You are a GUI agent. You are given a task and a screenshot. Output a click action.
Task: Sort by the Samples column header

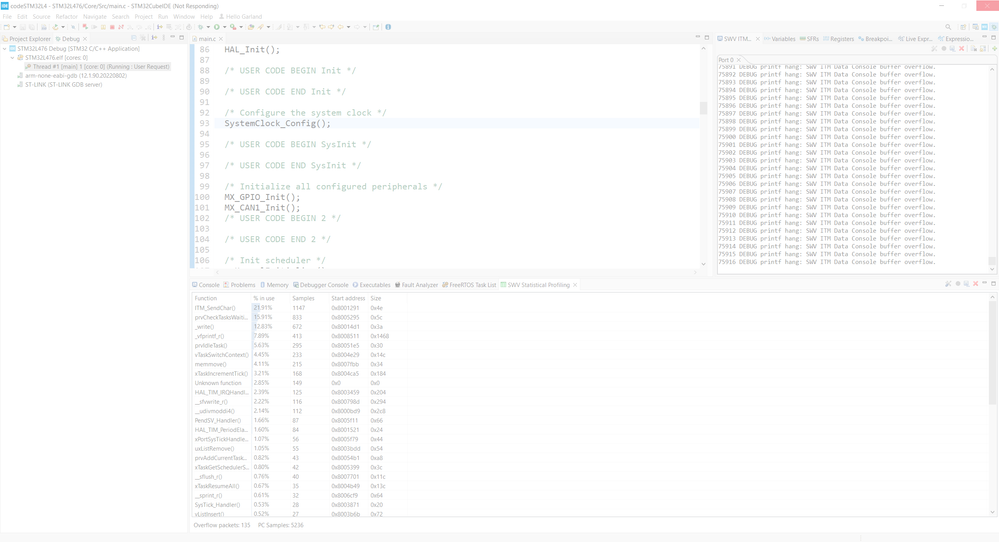pos(303,298)
